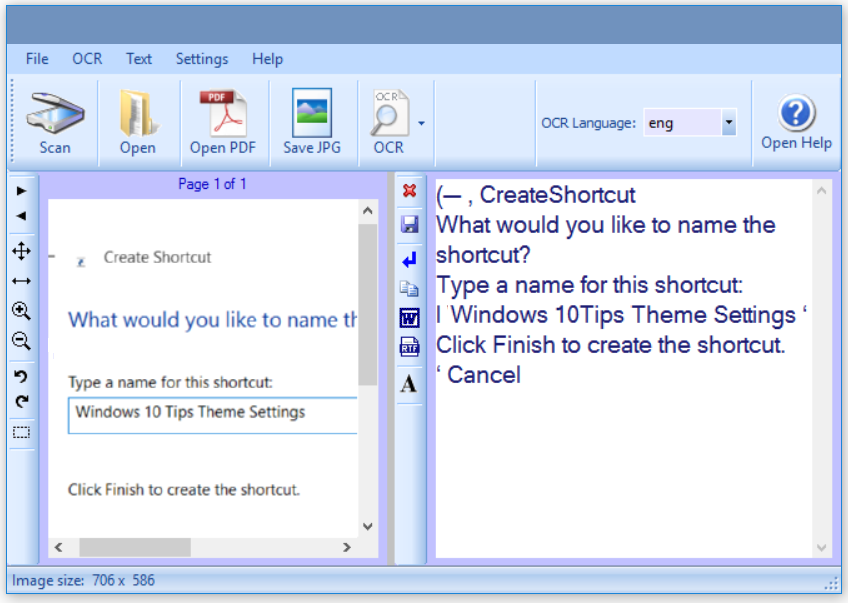Open the File menu
The width and height of the screenshot is (848, 603).
pos(37,58)
